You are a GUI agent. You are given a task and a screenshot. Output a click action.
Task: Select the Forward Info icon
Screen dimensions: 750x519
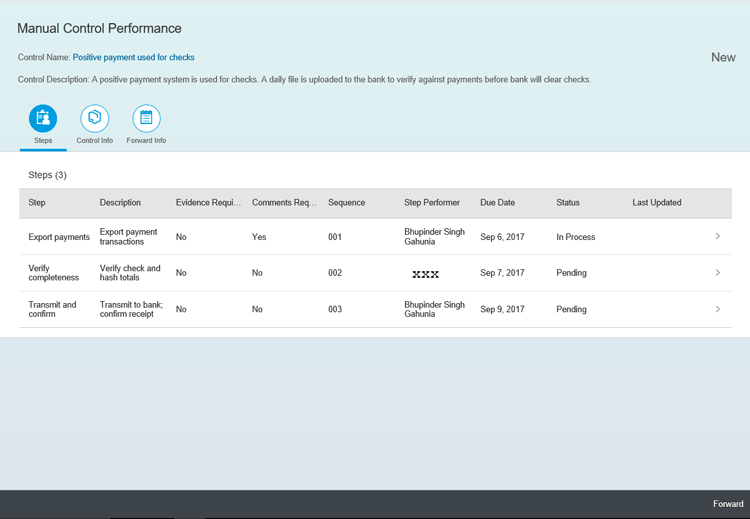click(x=146, y=119)
